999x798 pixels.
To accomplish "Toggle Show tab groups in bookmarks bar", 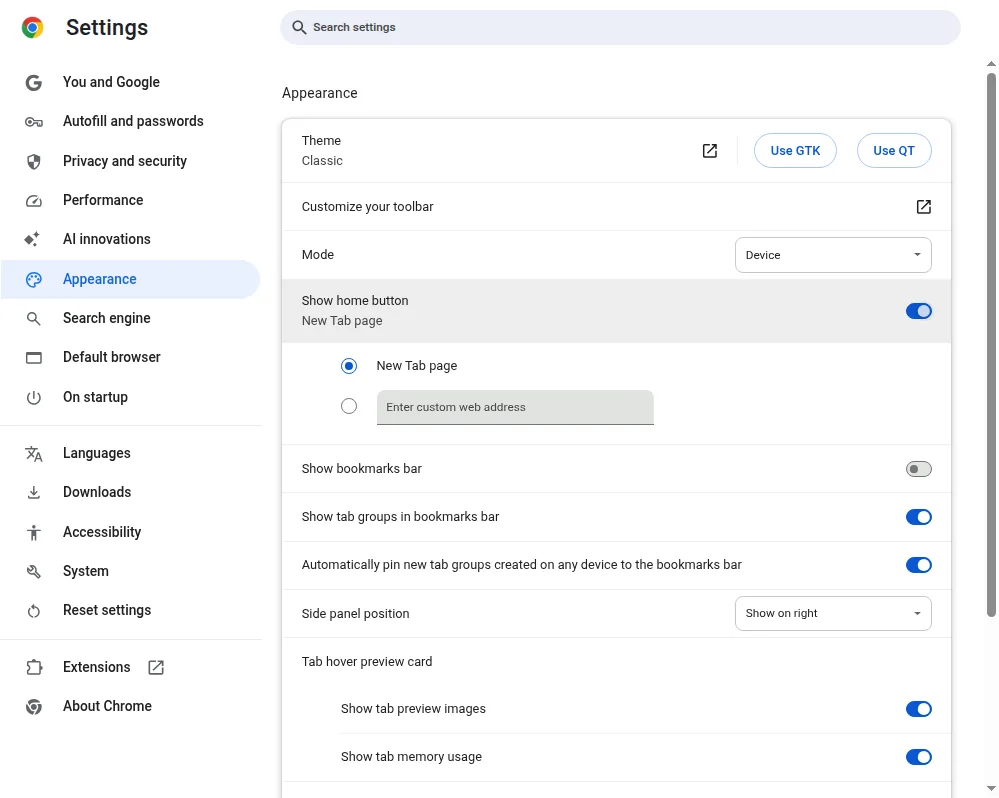I will 919,517.
